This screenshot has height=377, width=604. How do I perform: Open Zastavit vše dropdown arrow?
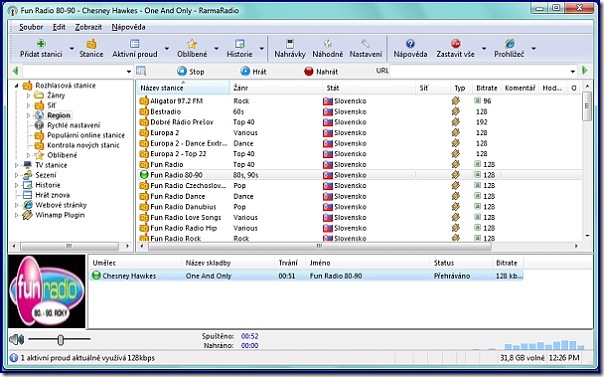coord(484,49)
